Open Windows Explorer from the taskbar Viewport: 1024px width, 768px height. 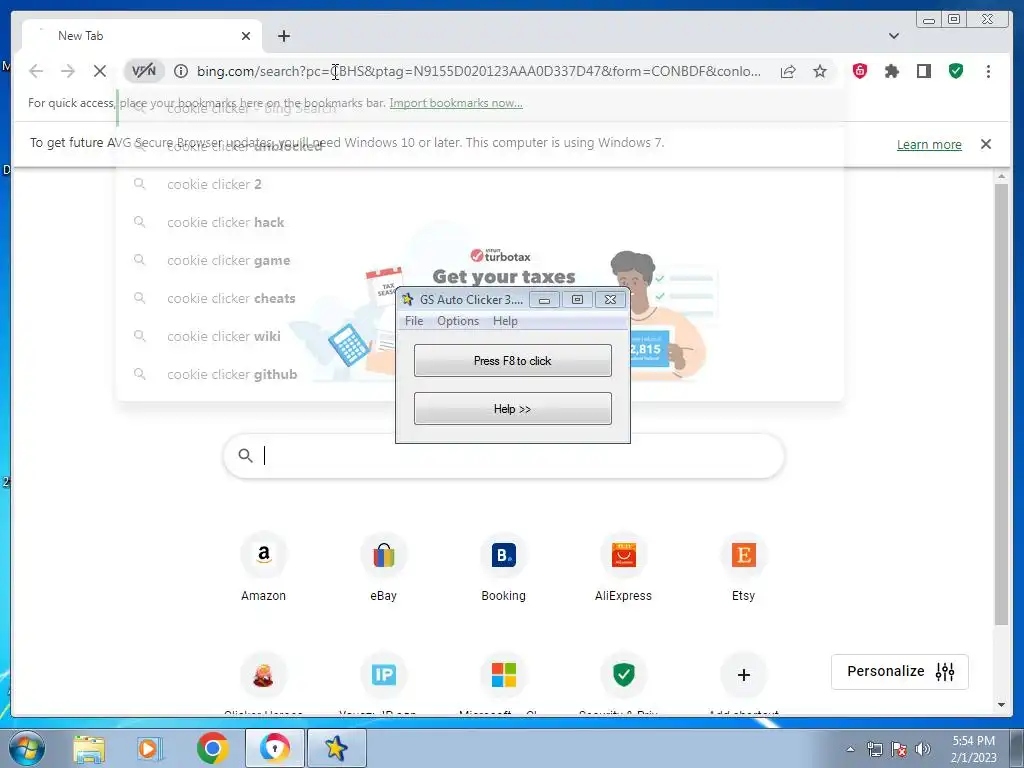pos(89,748)
